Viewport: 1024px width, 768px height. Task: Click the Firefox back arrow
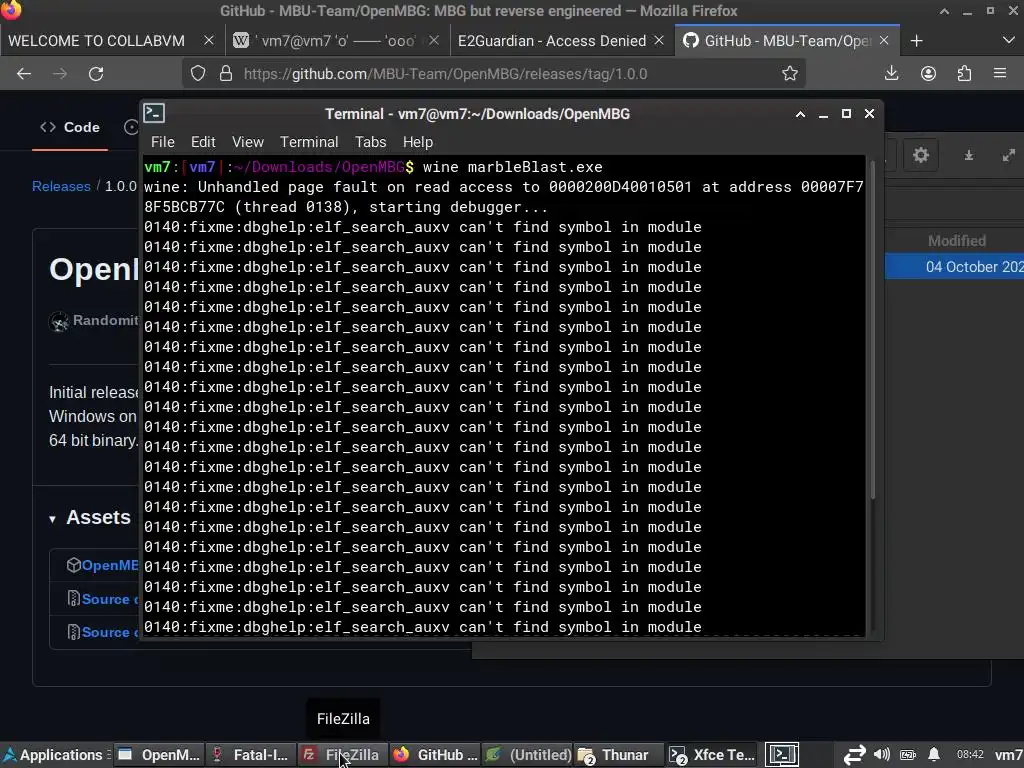[x=24, y=74]
